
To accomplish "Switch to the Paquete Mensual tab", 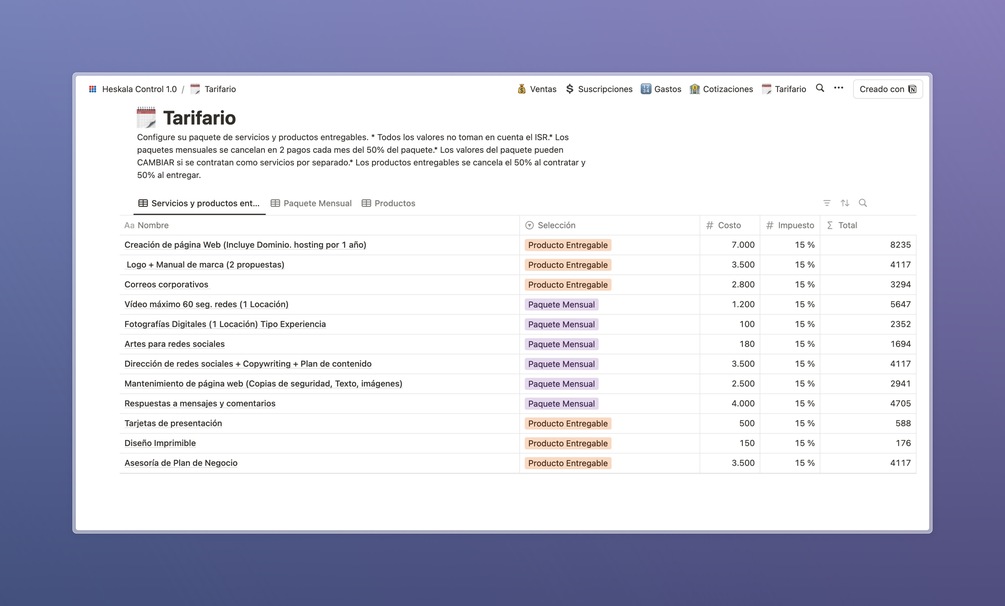I will (311, 203).
